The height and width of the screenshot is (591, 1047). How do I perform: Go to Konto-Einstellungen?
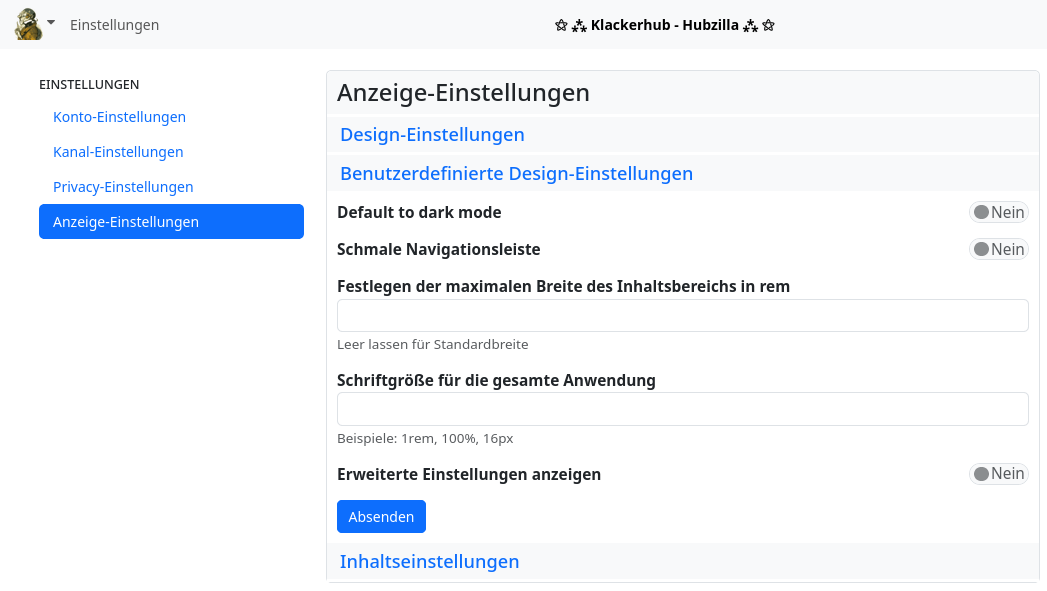[x=119, y=117]
